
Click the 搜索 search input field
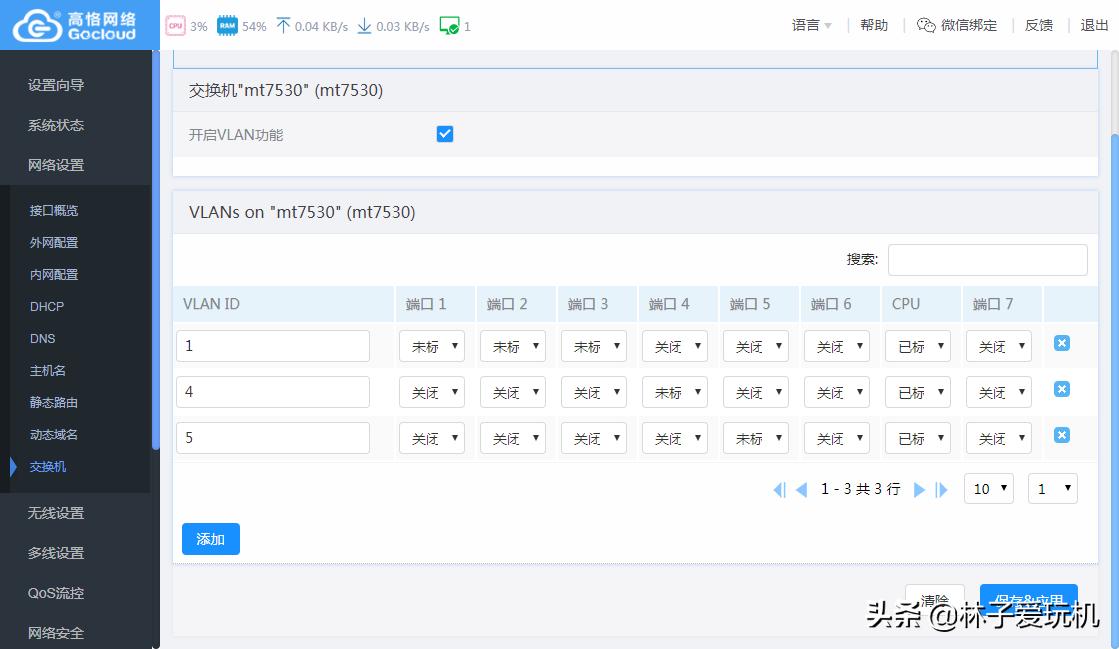[987, 260]
